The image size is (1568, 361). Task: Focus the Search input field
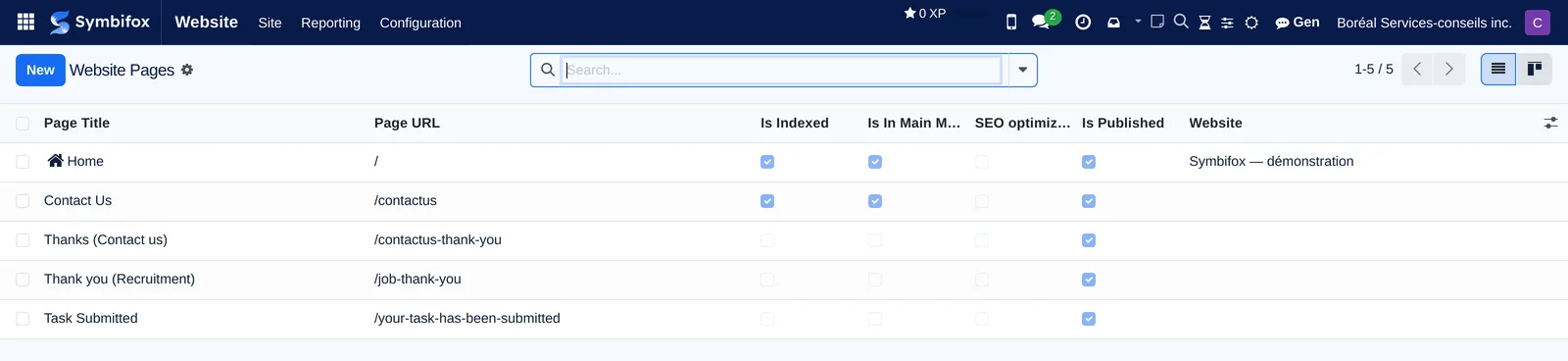[x=781, y=70]
